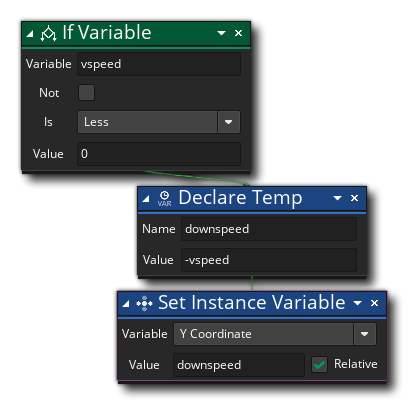
Task: Collapse the If Variable block triangle
Action: point(30,33)
